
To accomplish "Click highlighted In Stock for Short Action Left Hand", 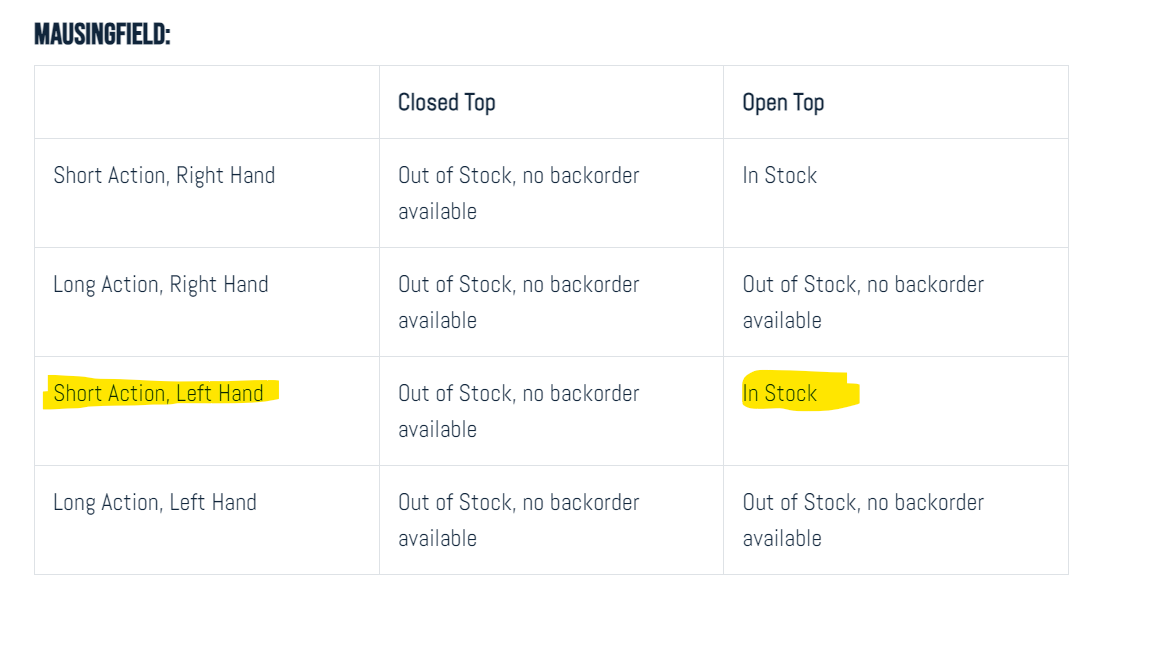I will click(780, 394).
